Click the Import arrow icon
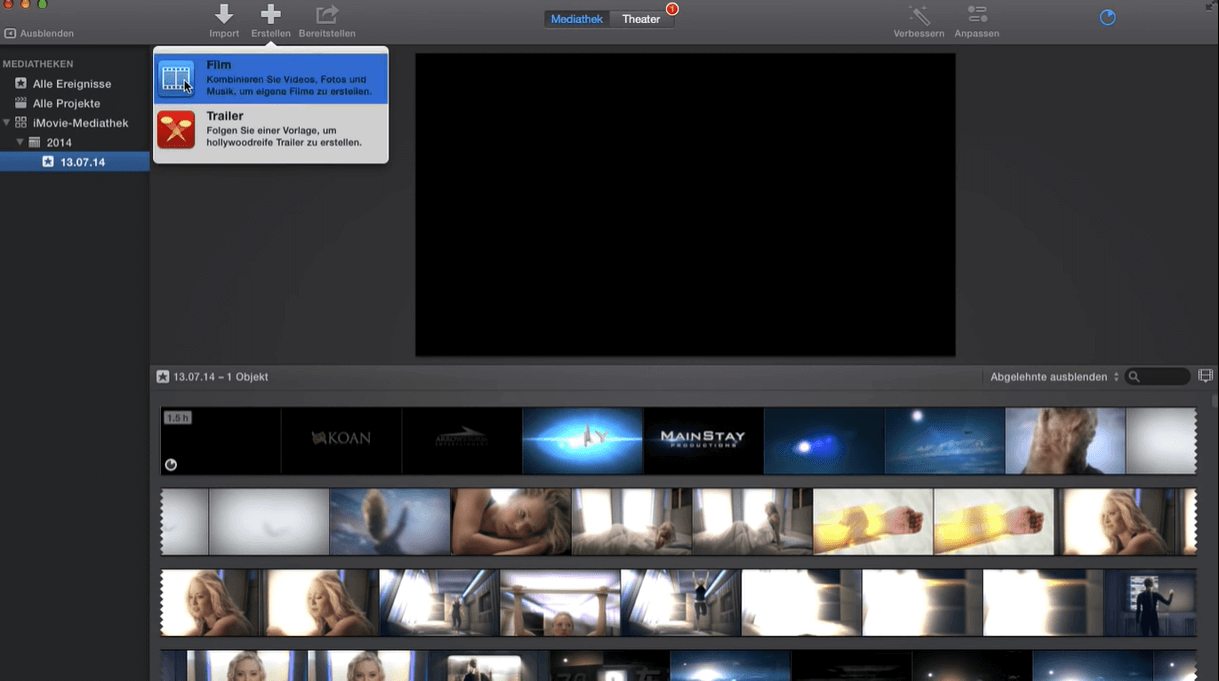The width and height of the screenshot is (1219, 681). [224, 14]
